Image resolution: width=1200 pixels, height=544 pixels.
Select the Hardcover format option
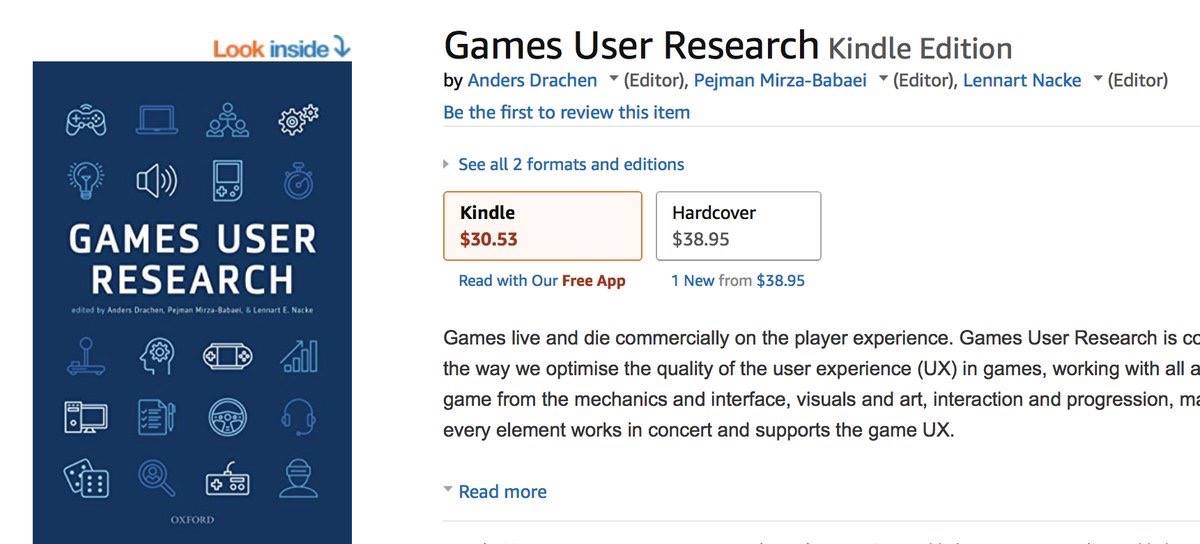pos(738,226)
